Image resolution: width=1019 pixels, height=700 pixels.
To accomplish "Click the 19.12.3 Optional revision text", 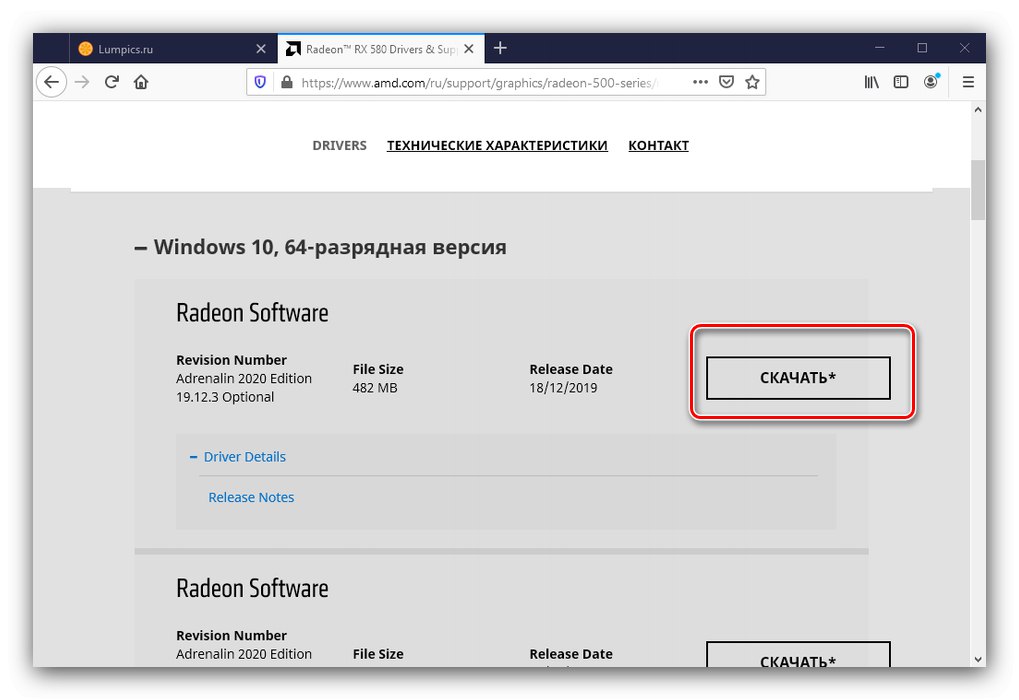I will (x=225, y=397).
